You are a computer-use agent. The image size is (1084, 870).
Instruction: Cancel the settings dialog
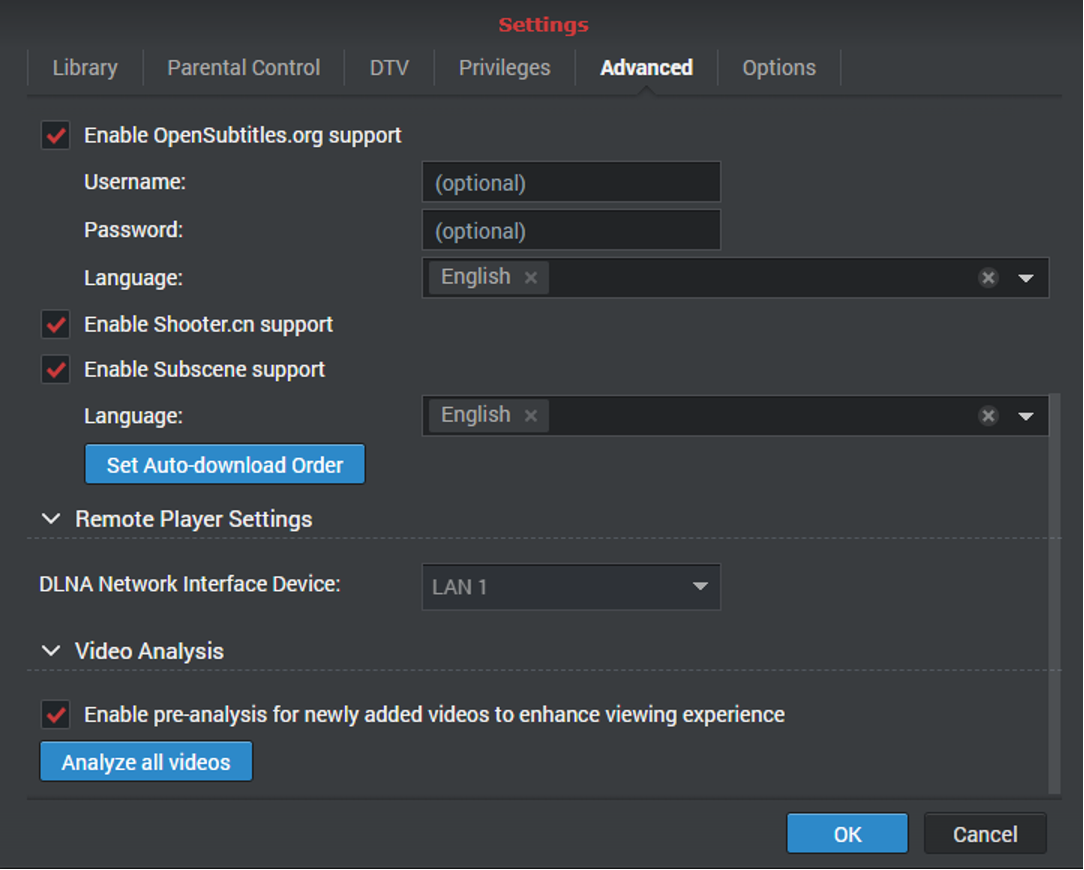985,834
